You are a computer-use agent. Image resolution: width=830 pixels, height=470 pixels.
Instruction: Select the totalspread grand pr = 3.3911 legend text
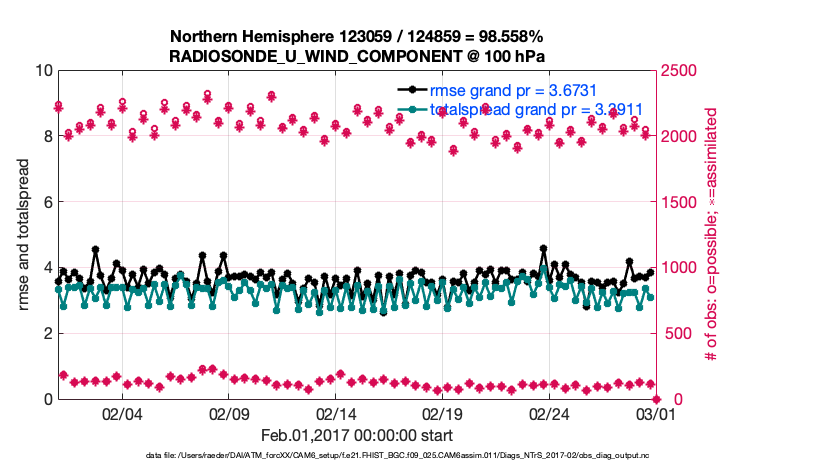pos(536,109)
